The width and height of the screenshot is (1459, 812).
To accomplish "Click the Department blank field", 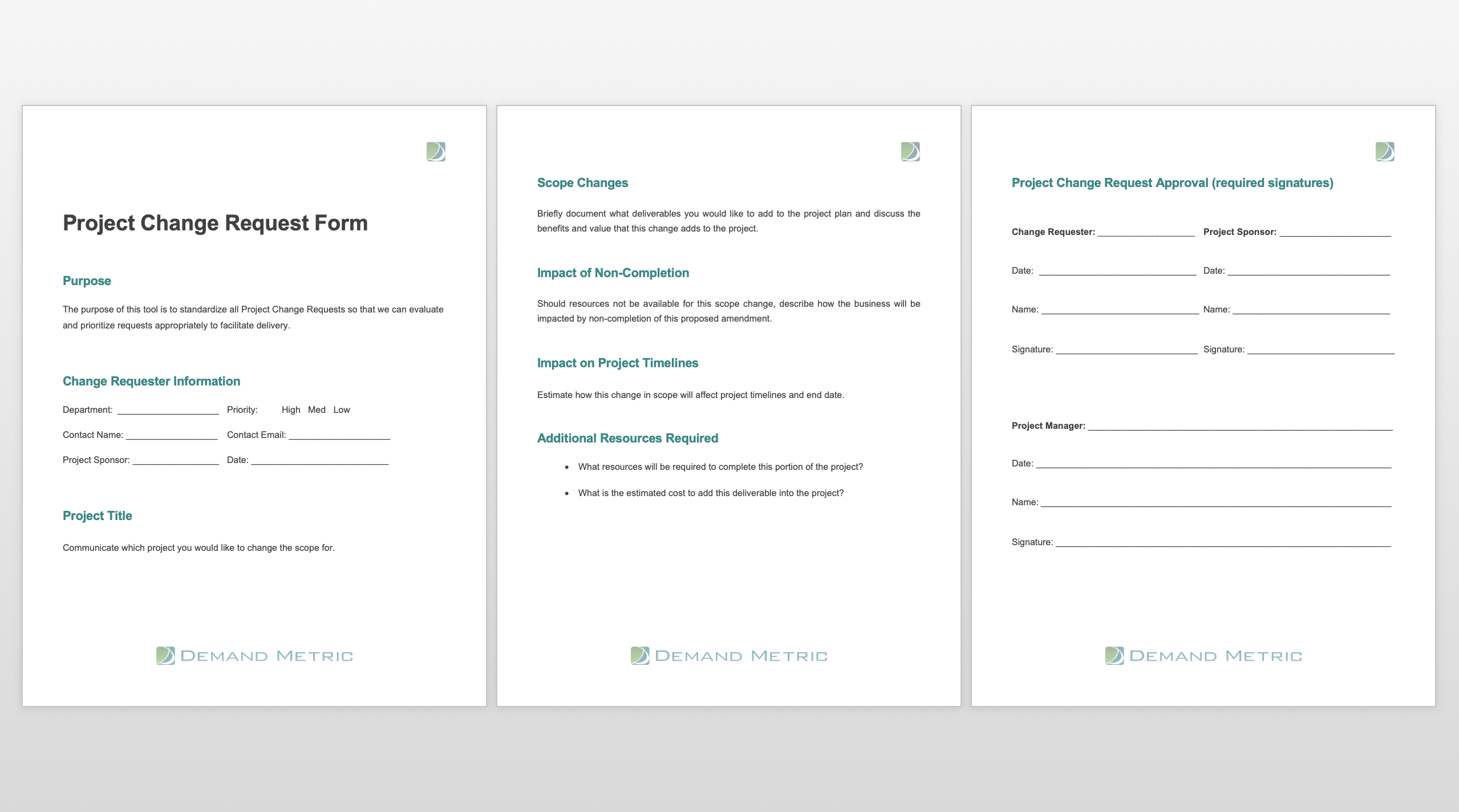I will [168, 411].
